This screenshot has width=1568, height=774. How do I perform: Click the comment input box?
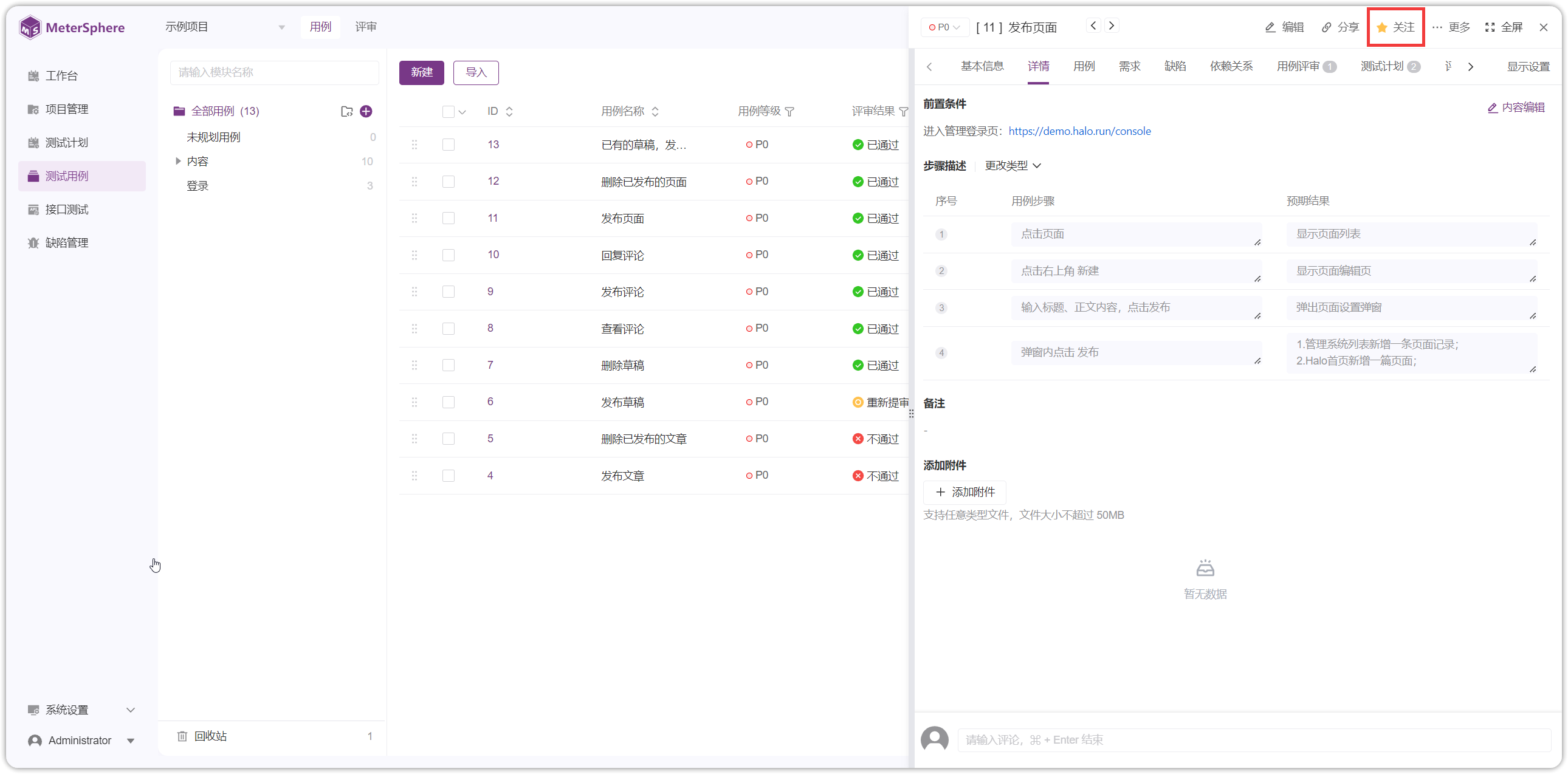[x=1254, y=739]
